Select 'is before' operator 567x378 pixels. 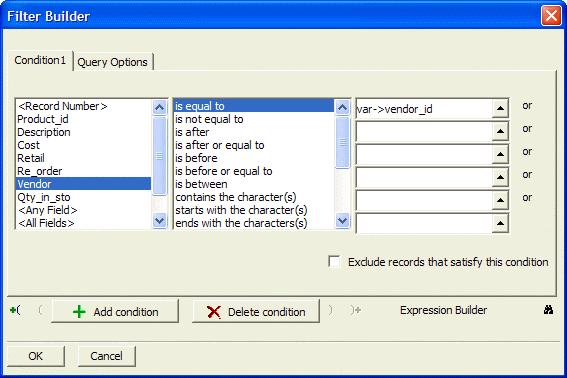pos(254,158)
